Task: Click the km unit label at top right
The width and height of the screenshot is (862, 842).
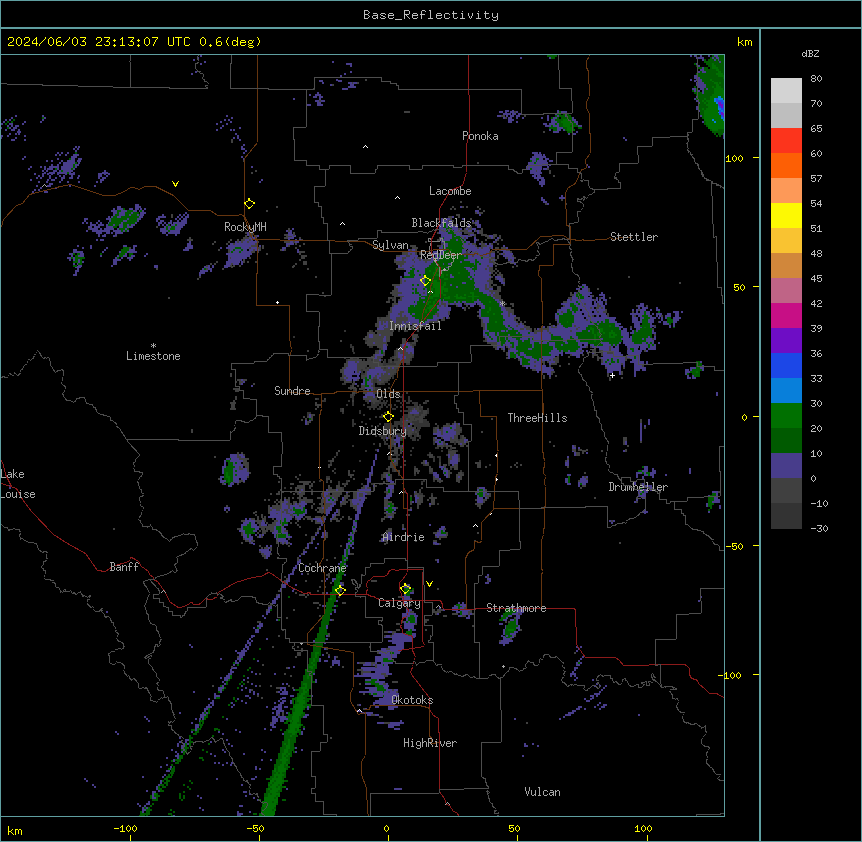Action: [744, 42]
